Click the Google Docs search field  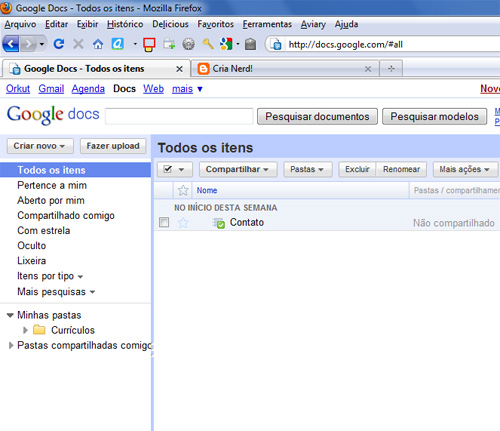[x=179, y=116]
